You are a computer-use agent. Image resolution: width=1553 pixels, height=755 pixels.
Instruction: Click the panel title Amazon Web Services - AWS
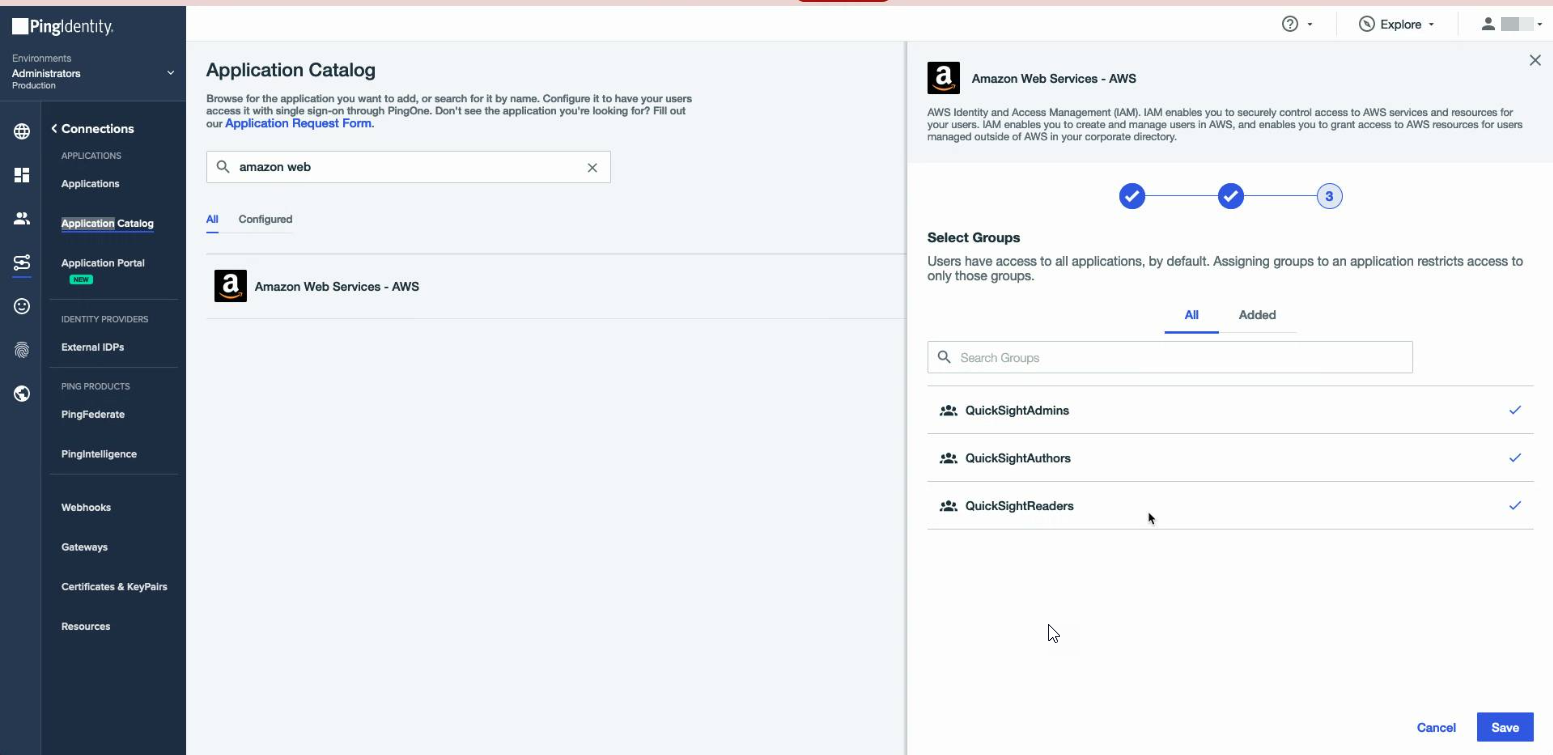tap(1054, 78)
